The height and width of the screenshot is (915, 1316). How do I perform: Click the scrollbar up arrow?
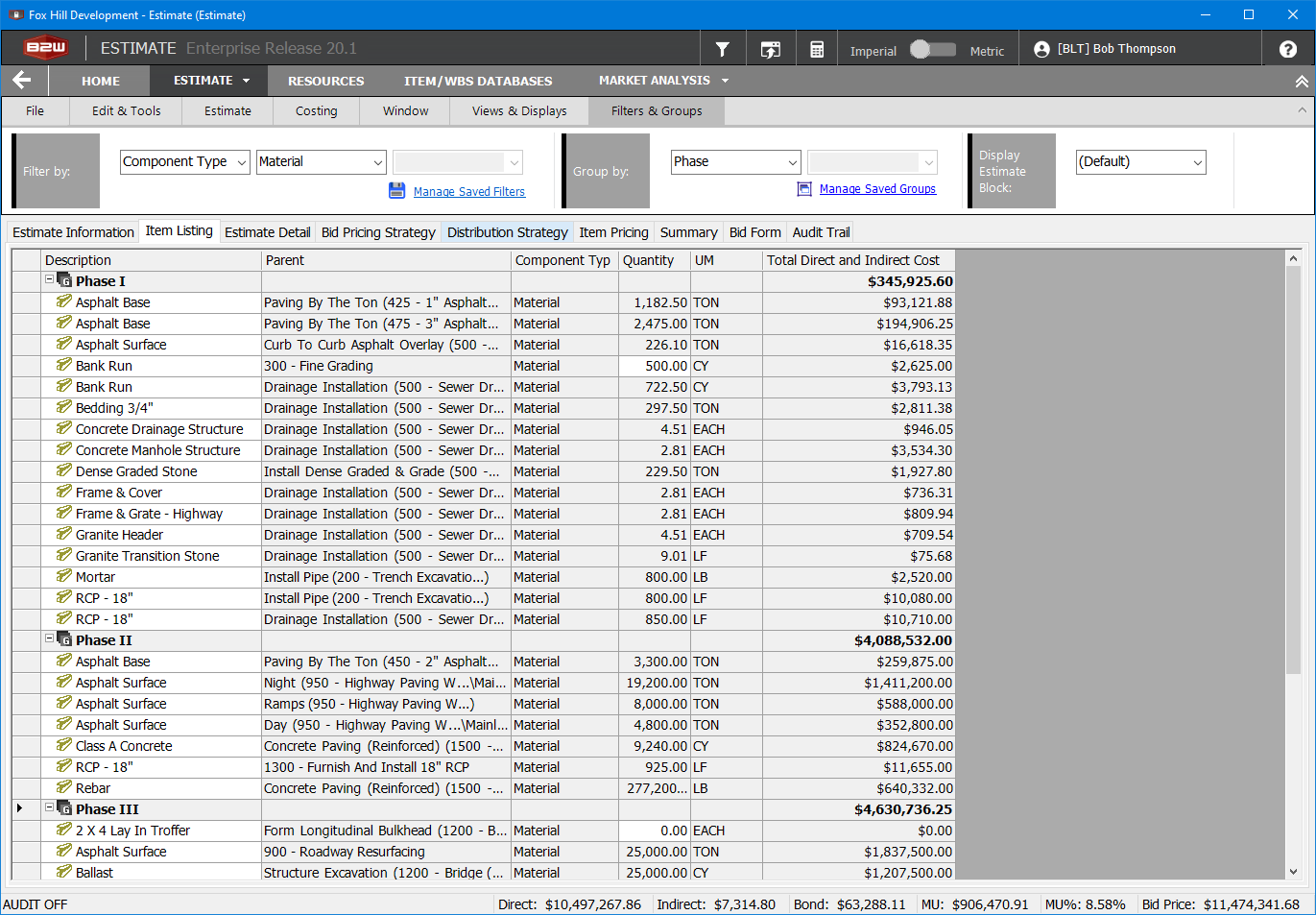pos(1293,258)
